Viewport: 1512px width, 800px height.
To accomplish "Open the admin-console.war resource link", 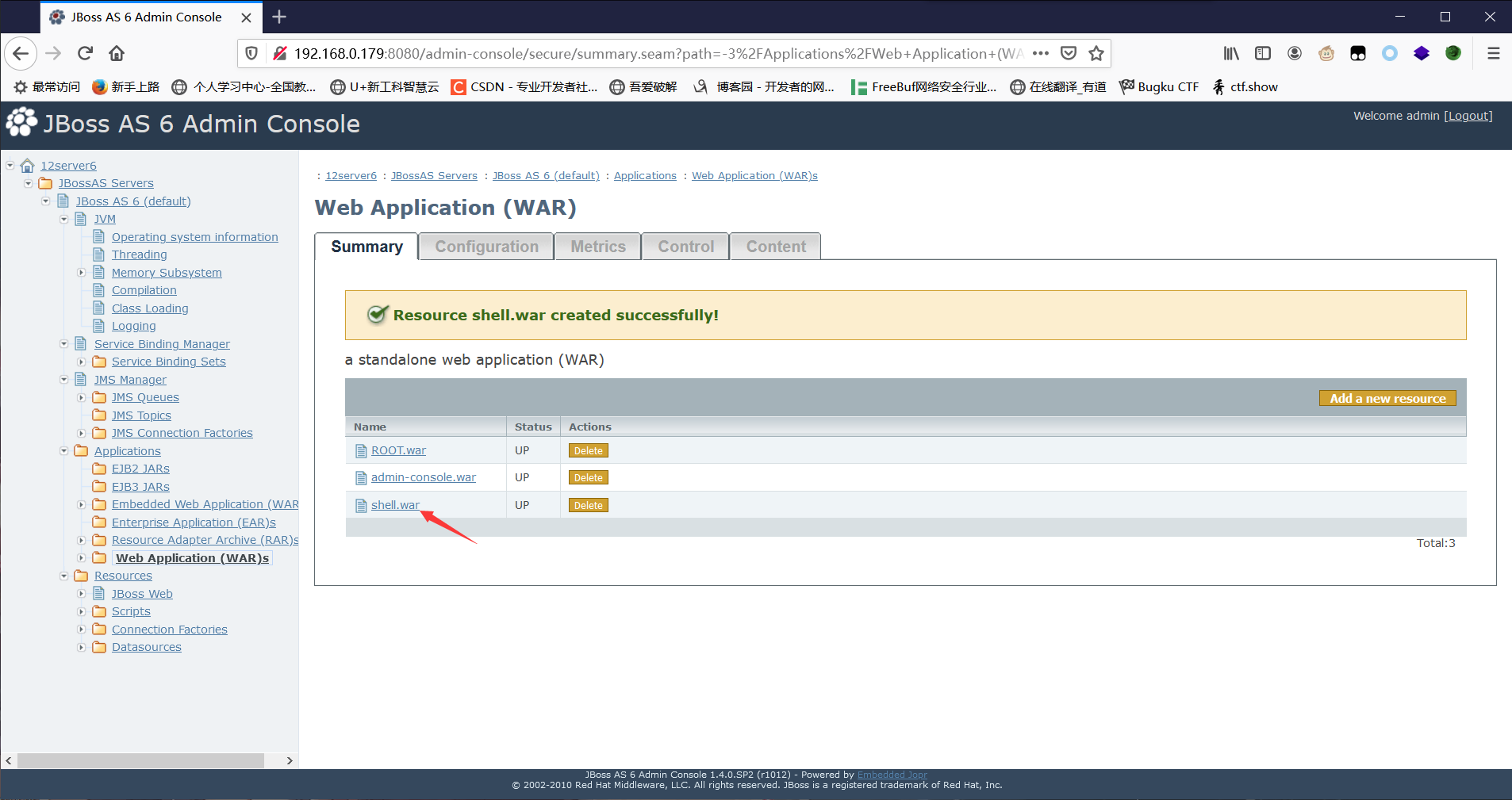I will pyautogui.click(x=424, y=477).
